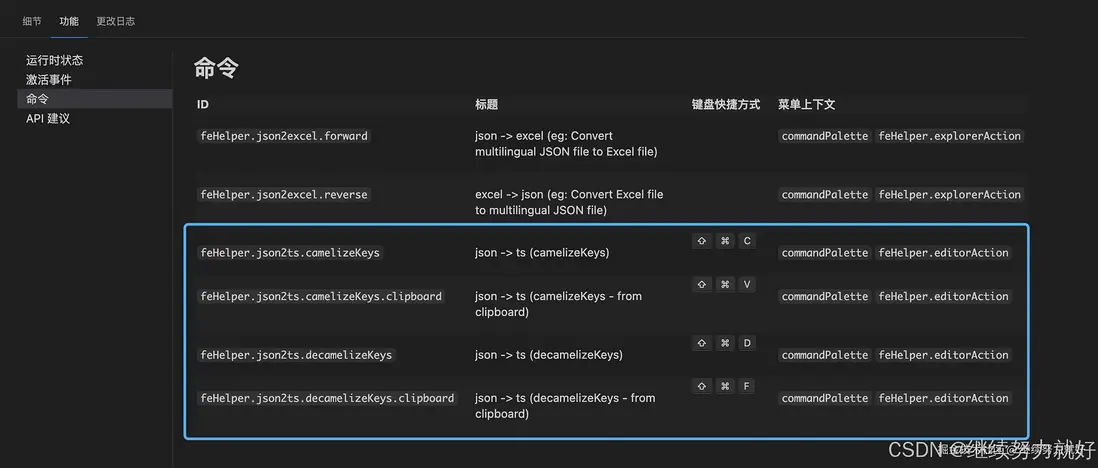Click feHelper.explorerAction tag in json2excel.forward row
Viewport: 1098px width, 468px height.
(950, 136)
